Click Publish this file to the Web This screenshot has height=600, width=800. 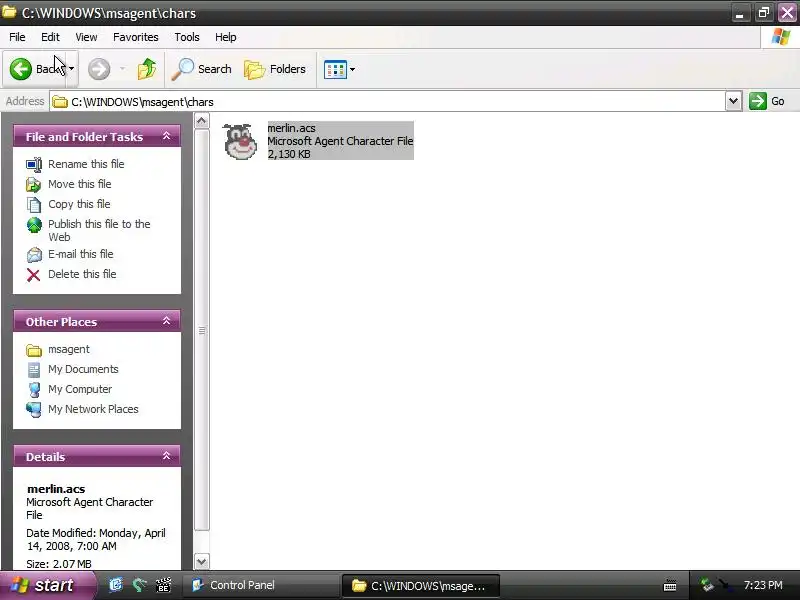pyautogui.click(x=99, y=230)
